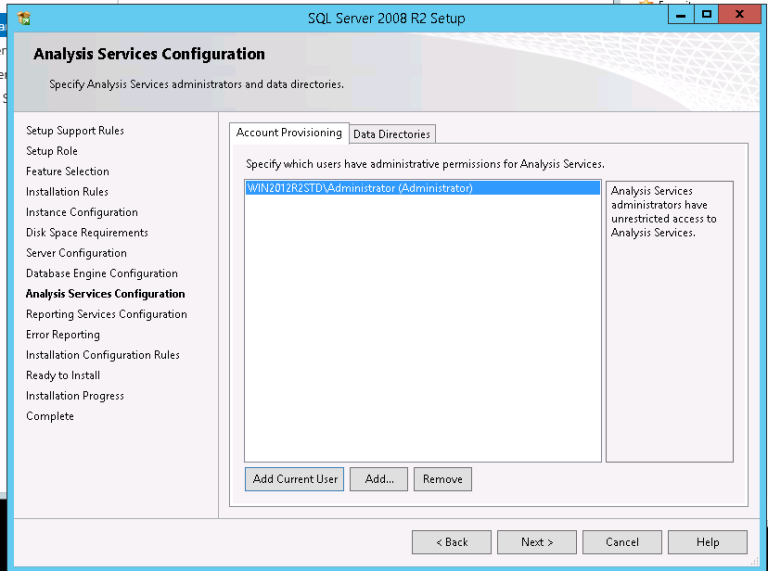Minimize the setup window
This screenshot has height=571, width=768.
point(681,15)
